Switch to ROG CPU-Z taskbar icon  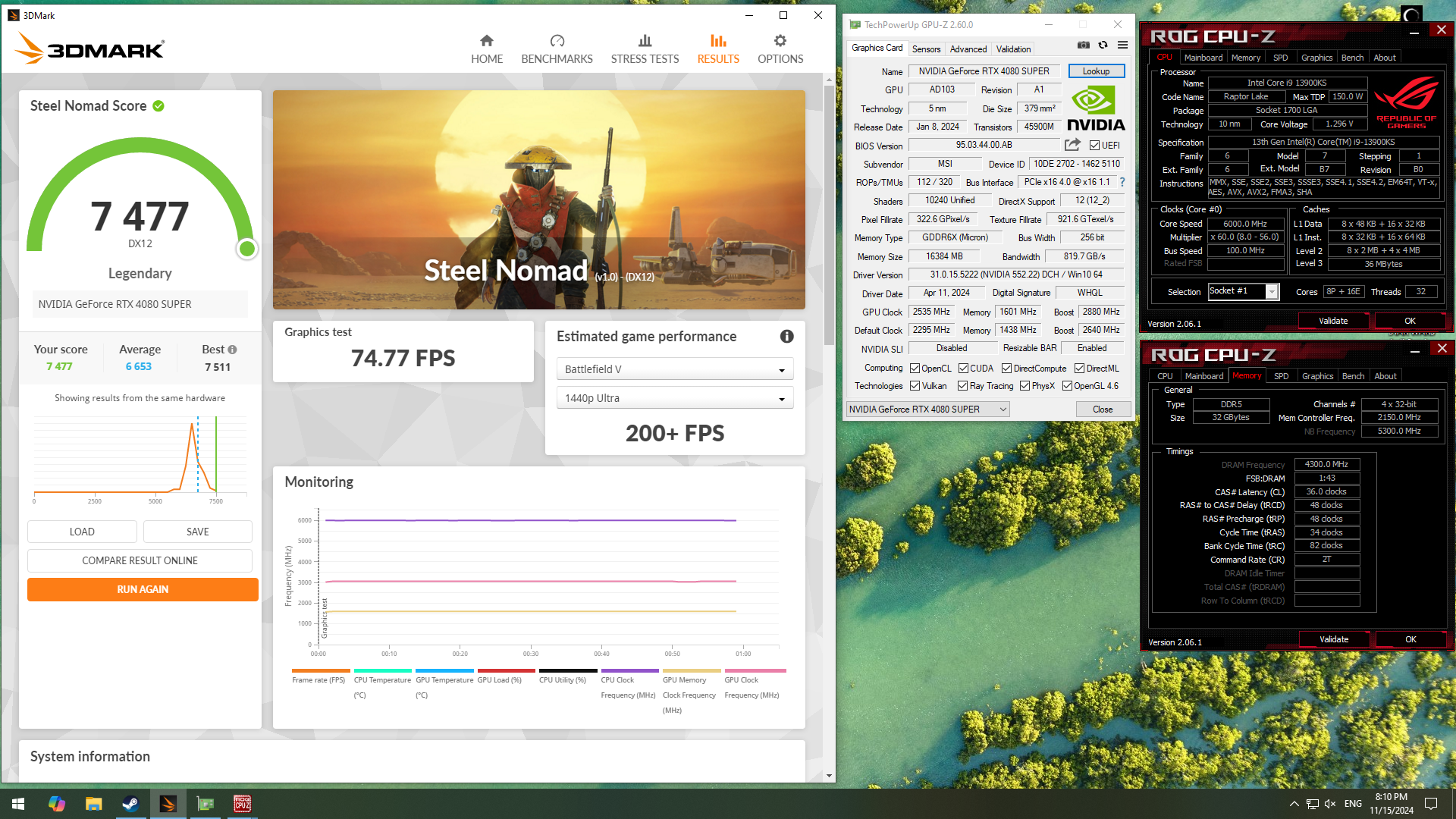[242, 804]
